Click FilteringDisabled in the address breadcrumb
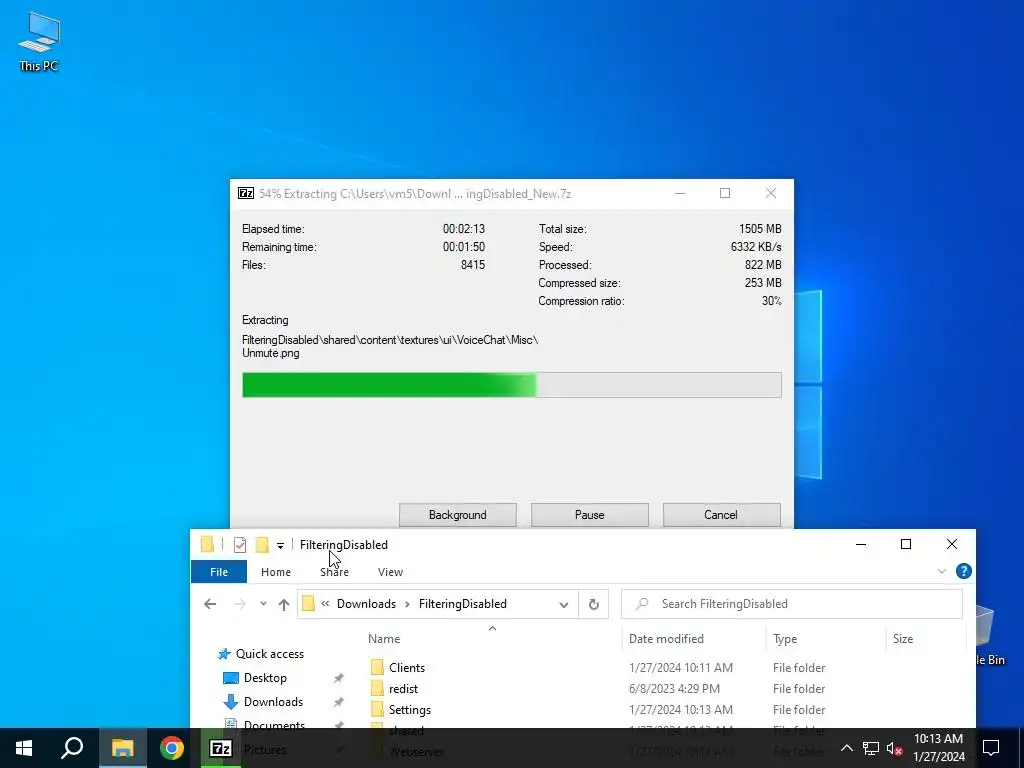 462,603
